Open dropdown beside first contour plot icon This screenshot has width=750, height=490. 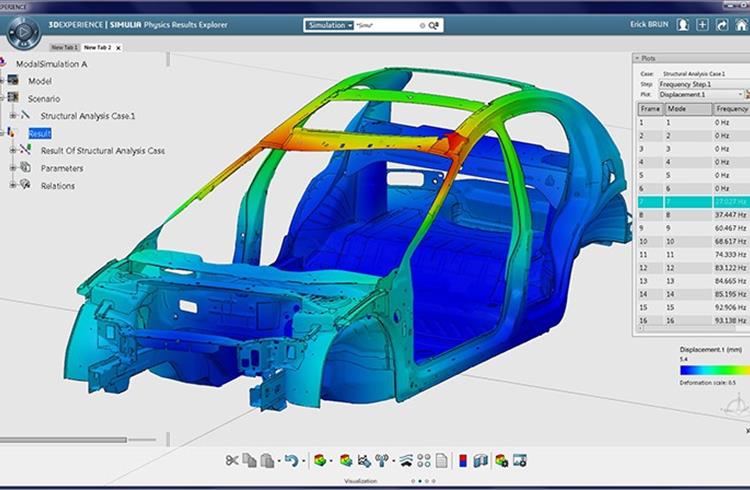[x=331, y=462]
